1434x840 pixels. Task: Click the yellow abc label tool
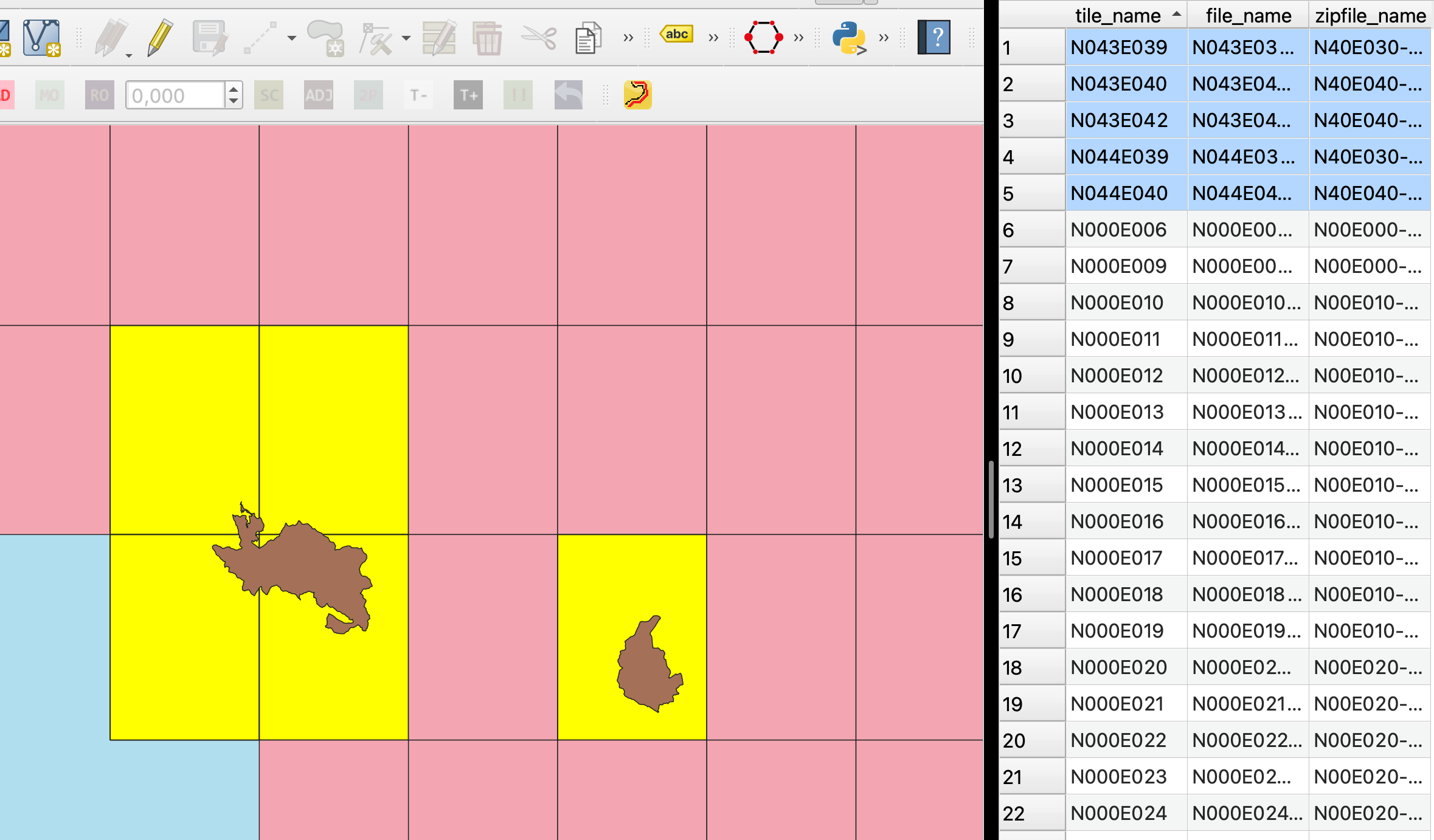click(x=677, y=35)
